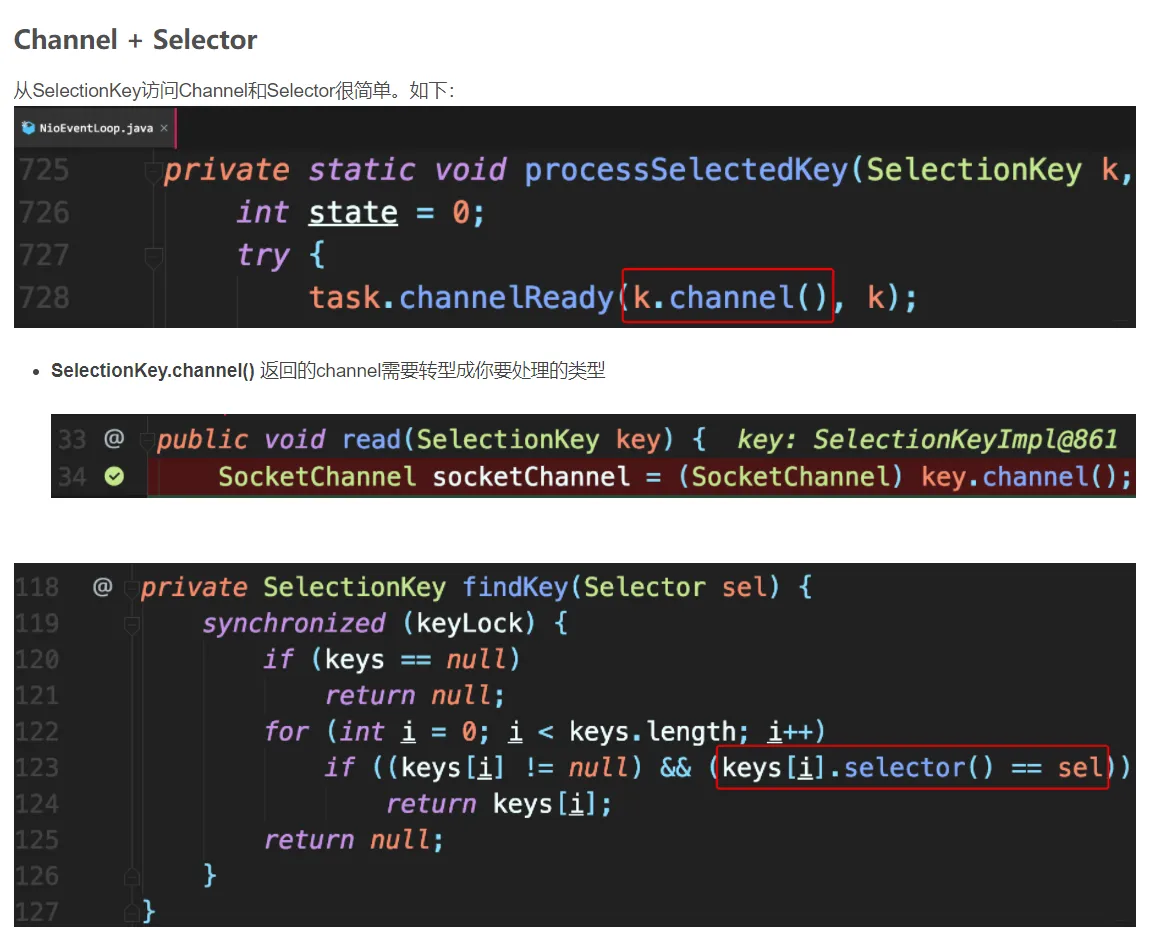Viewport: 1151px width, 942px height.
Task: Click the fold end marker on line 126
Action: pos(130,876)
